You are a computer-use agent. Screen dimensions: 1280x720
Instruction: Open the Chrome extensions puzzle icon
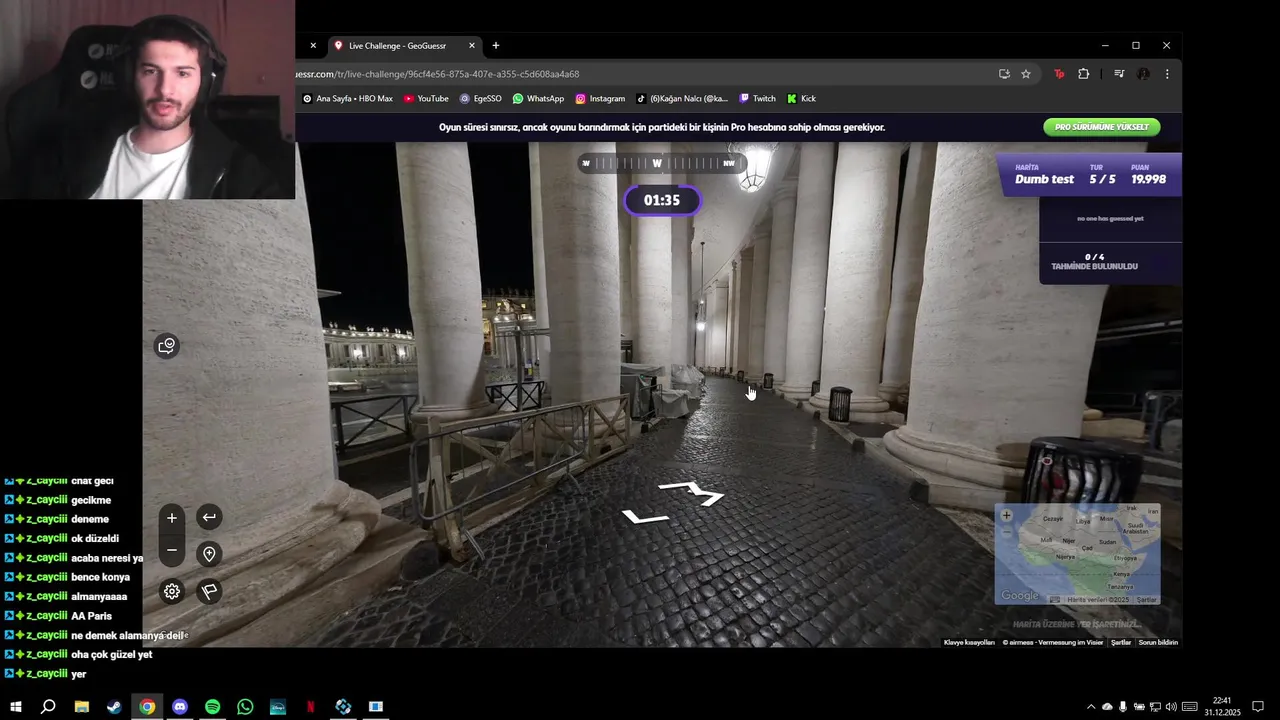[1083, 74]
